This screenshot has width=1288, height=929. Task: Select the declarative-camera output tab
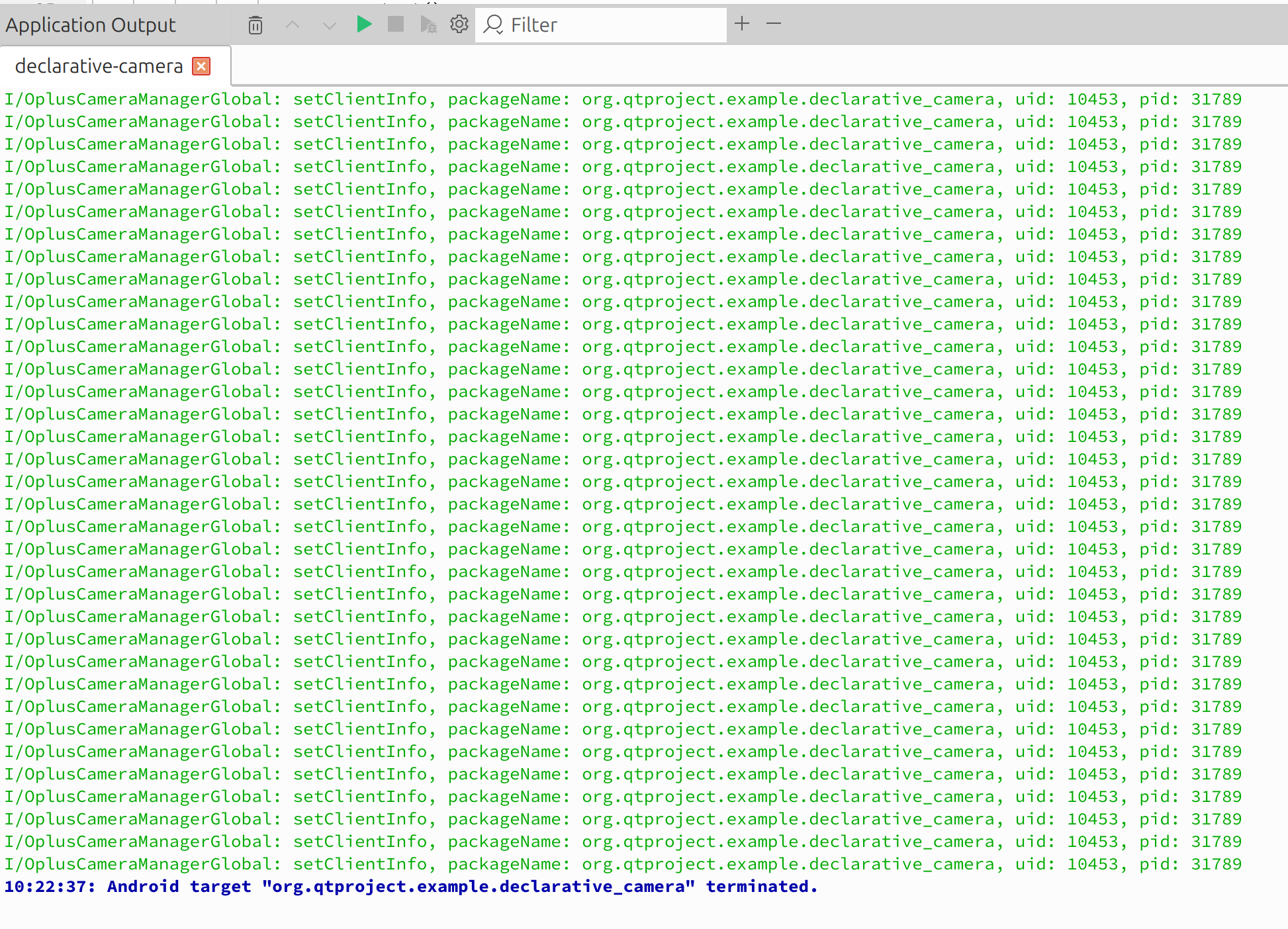click(x=99, y=66)
